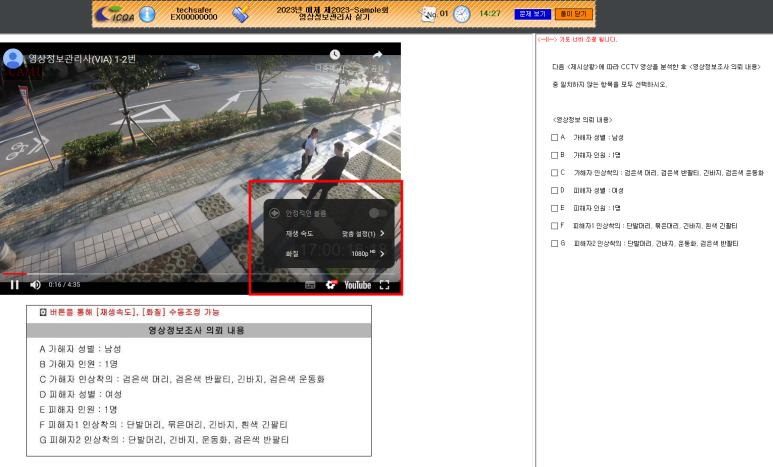Click table row C 가해자 인상착의
The height and width of the screenshot is (467, 773).
point(182,379)
